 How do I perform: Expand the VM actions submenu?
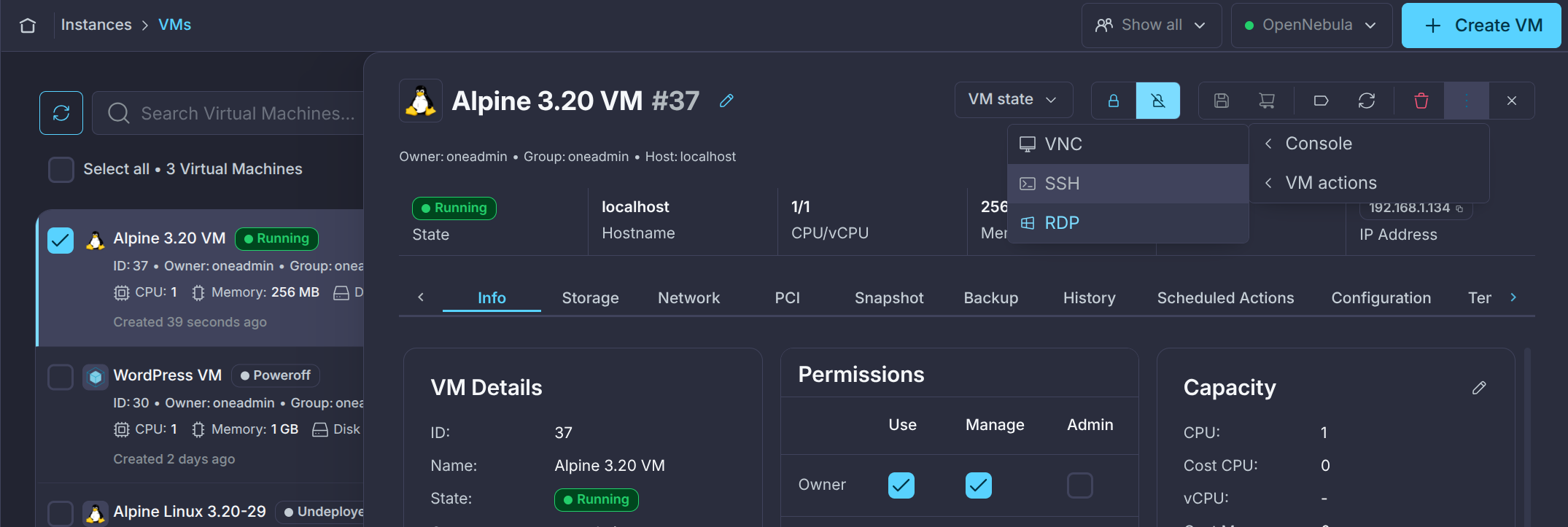click(x=1369, y=183)
